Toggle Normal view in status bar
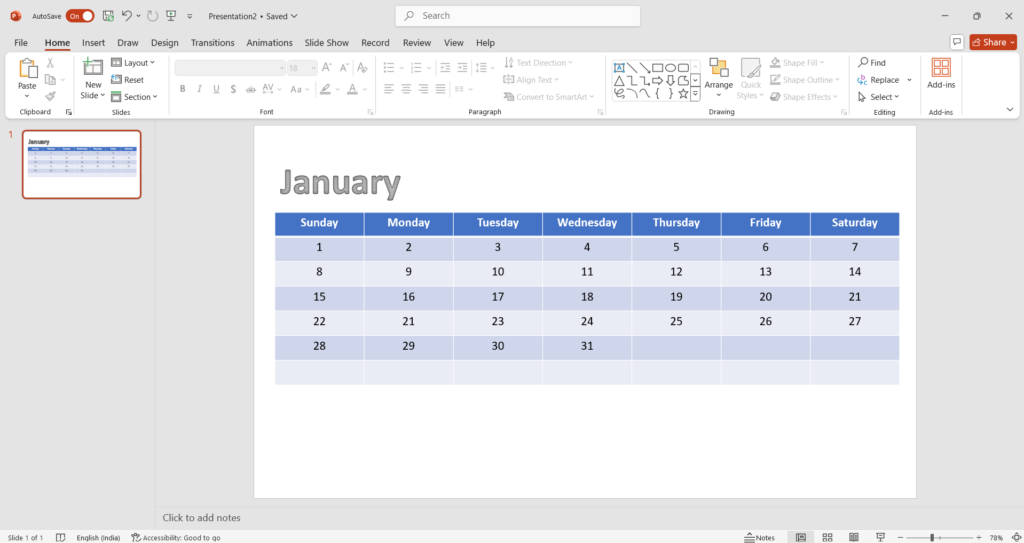This screenshot has height=543, width=1024. pyautogui.click(x=800, y=537)
